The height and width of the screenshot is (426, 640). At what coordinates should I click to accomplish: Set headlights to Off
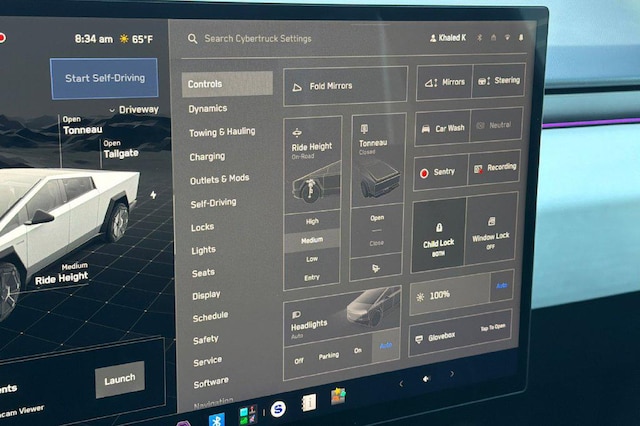(x=299, y=361)
